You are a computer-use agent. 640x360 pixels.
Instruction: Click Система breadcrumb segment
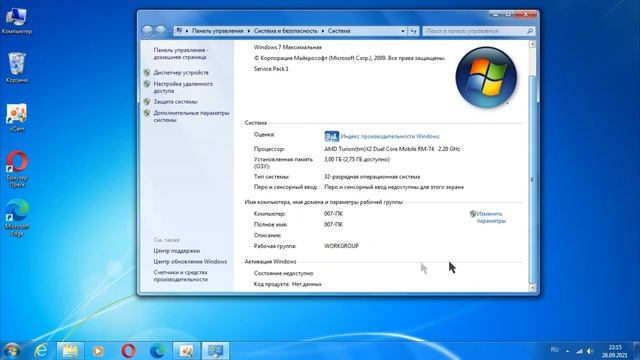coord(339,31)
